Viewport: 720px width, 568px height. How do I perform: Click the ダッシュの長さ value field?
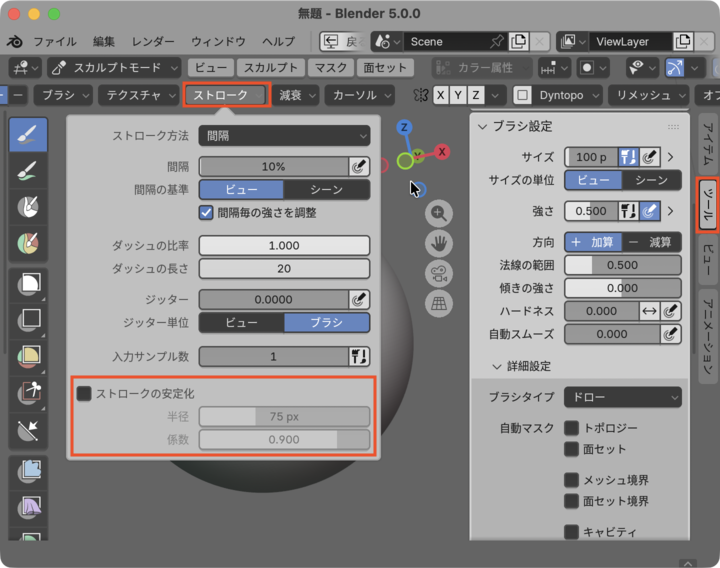click(284, 268)
